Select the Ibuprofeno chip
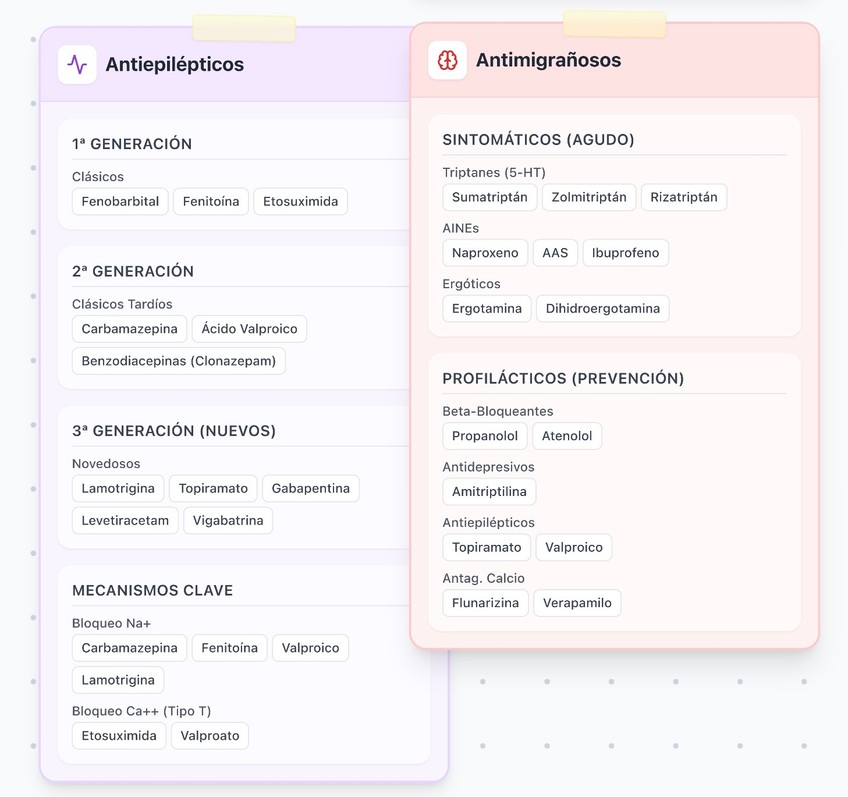This screenshot has height=797, width=848. (x=625, y=253)
